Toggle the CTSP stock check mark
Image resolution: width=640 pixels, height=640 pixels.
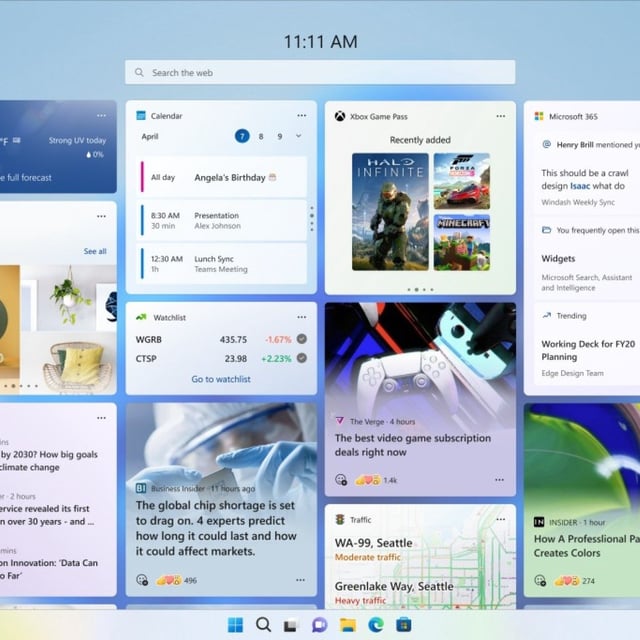302,358
